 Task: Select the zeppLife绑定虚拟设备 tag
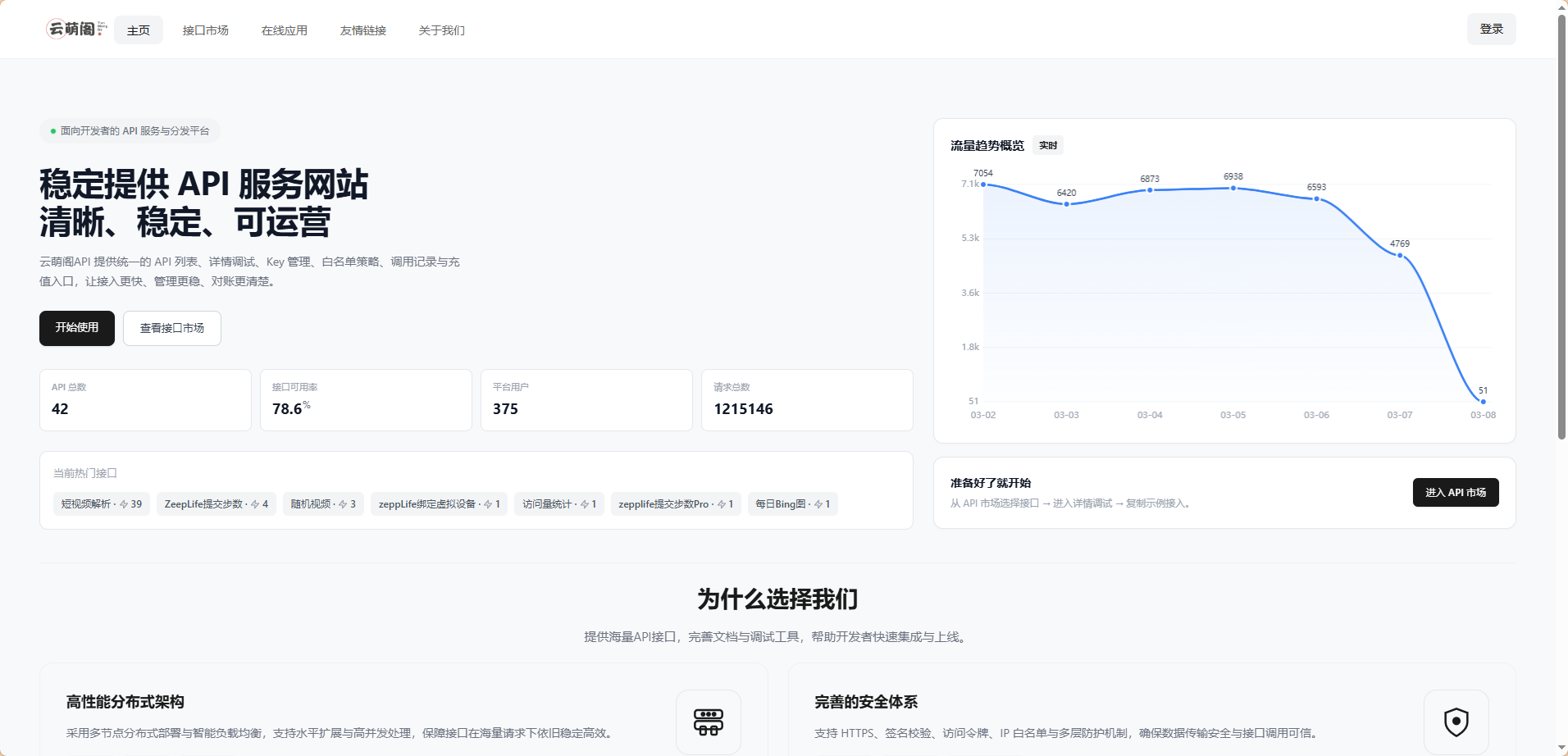click(440, 504)
